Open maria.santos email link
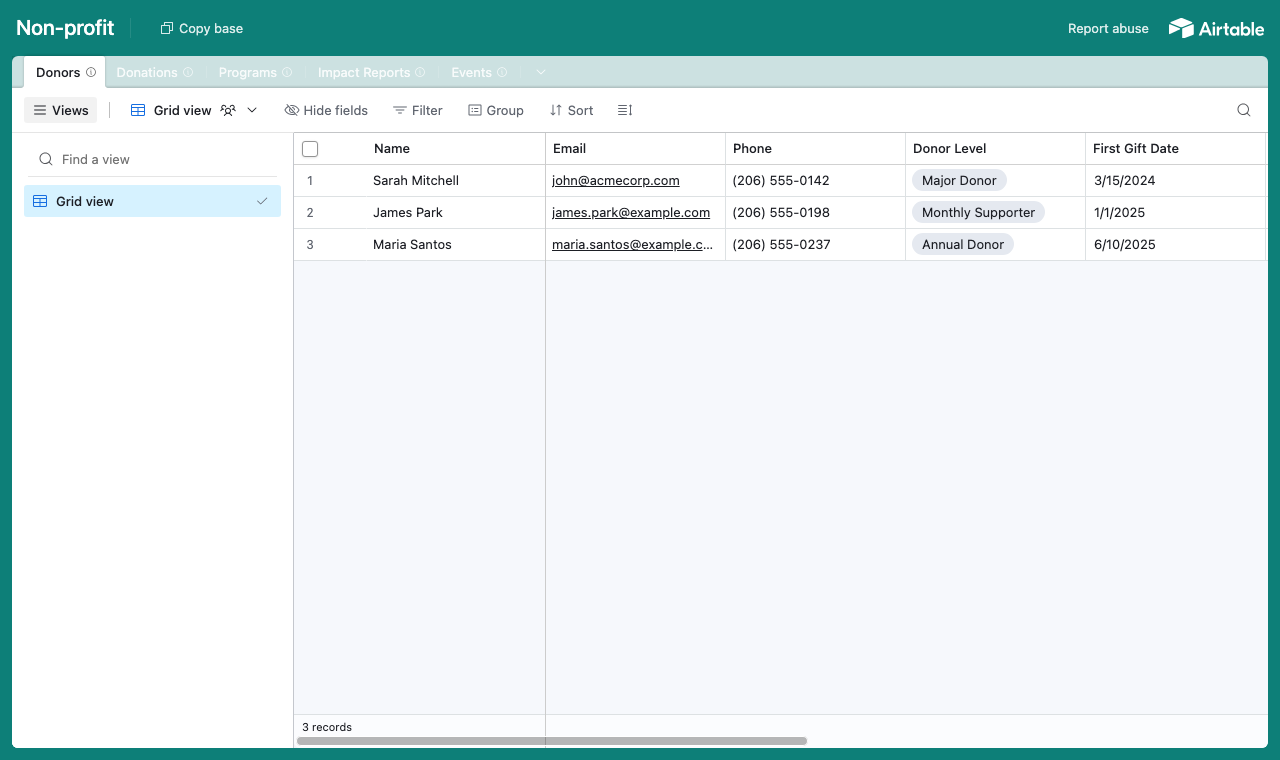 pos(633,245)
